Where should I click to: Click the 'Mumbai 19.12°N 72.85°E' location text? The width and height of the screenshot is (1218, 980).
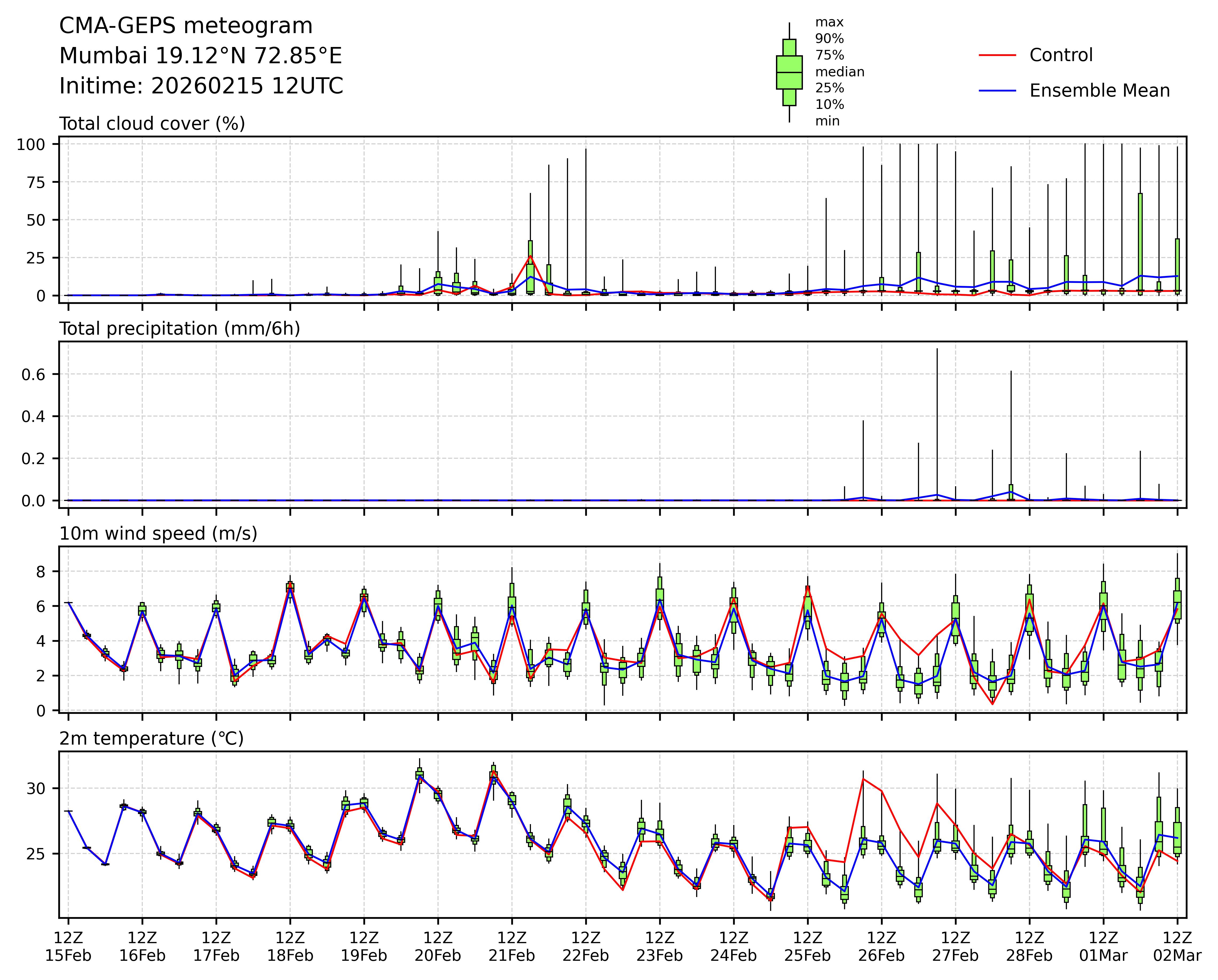pyautogui.click(x=200, y=56)
